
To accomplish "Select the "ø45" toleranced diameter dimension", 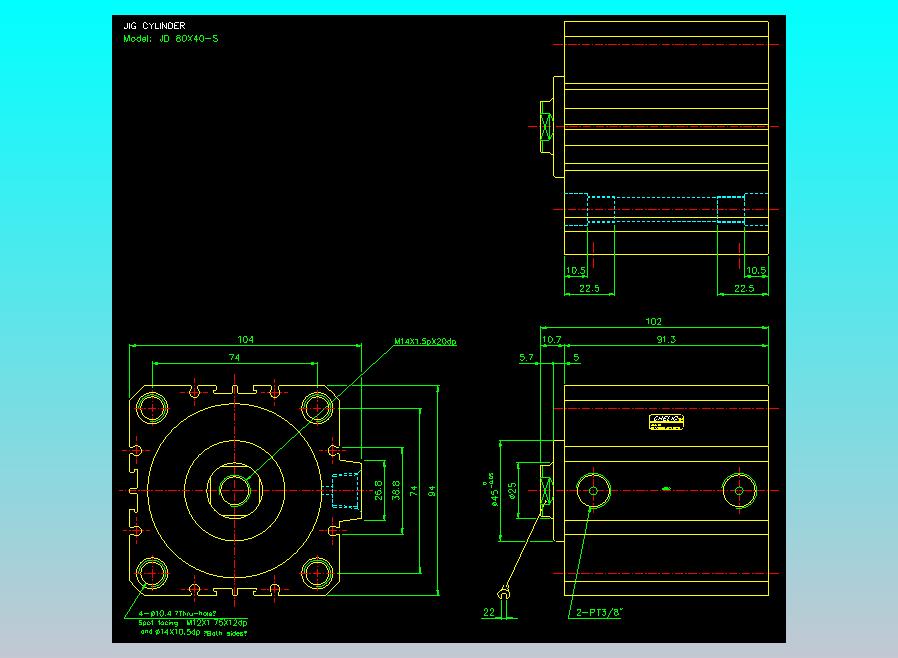I will click(493, 490).
